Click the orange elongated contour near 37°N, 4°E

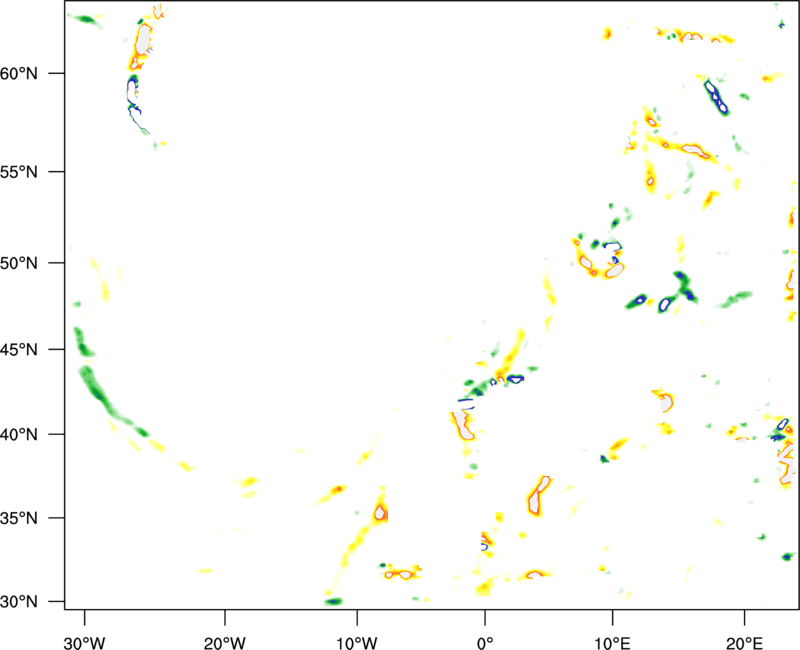coord(538,494)
